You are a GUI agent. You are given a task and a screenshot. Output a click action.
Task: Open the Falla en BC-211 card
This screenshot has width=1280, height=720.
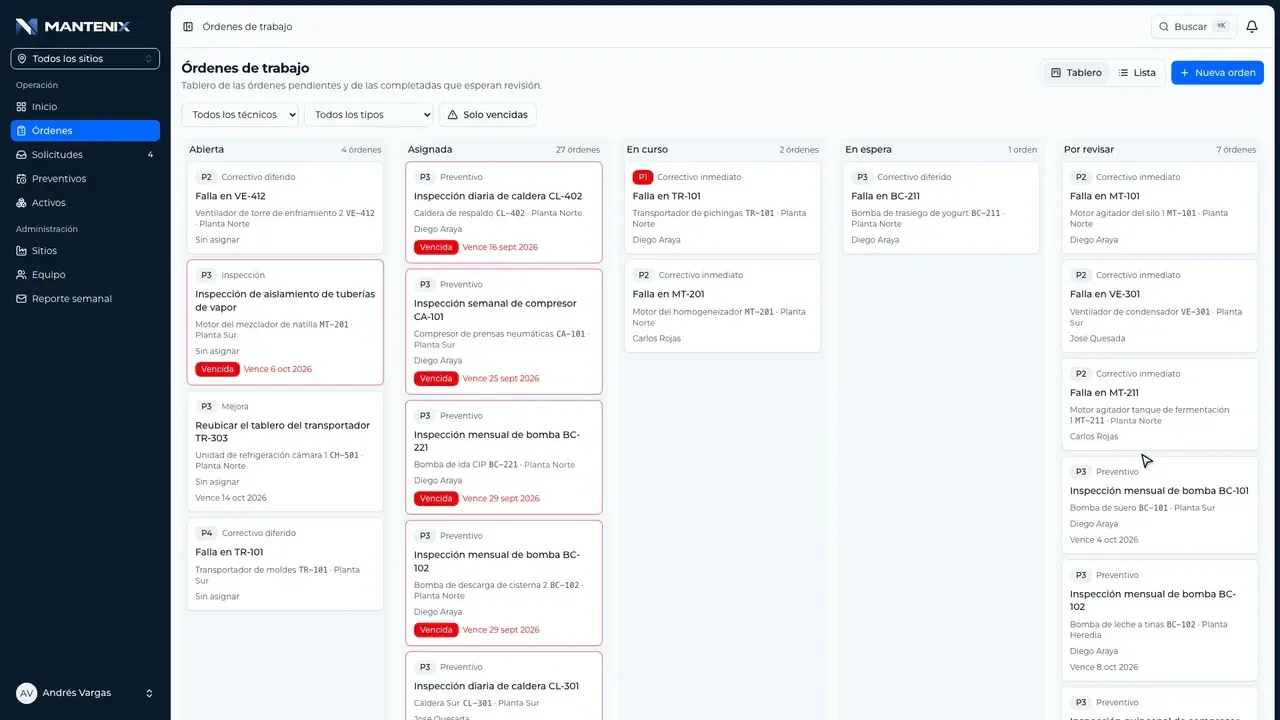(x=941, y=208)
